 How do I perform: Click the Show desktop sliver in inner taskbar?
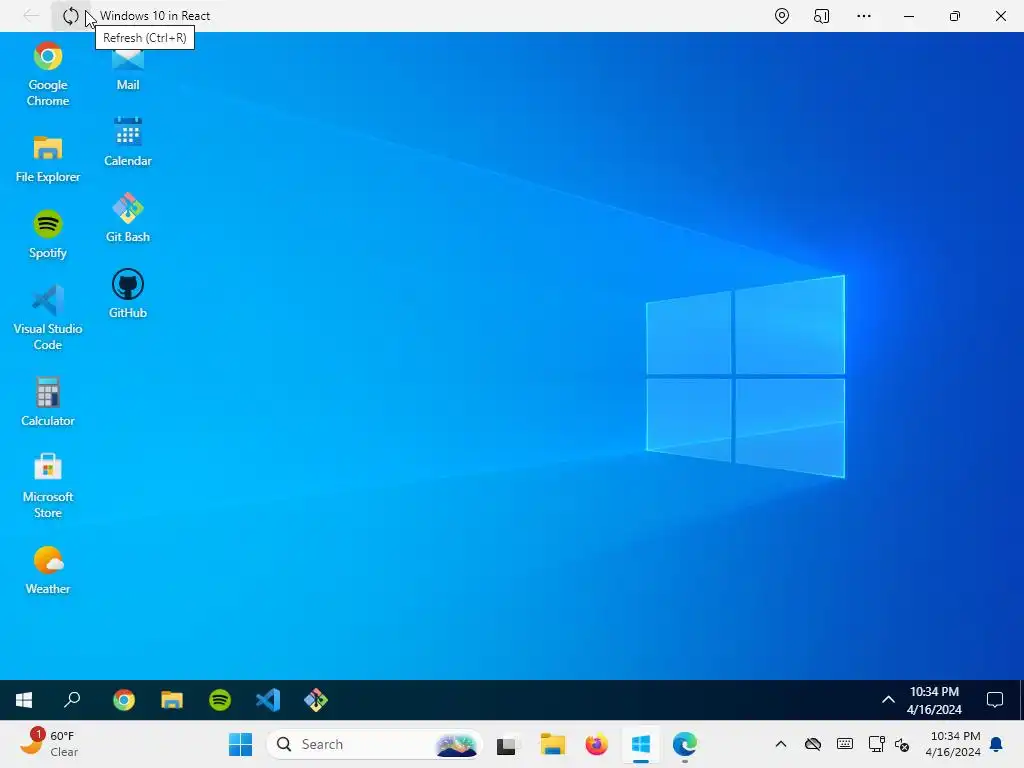[x=1021, y=700]
